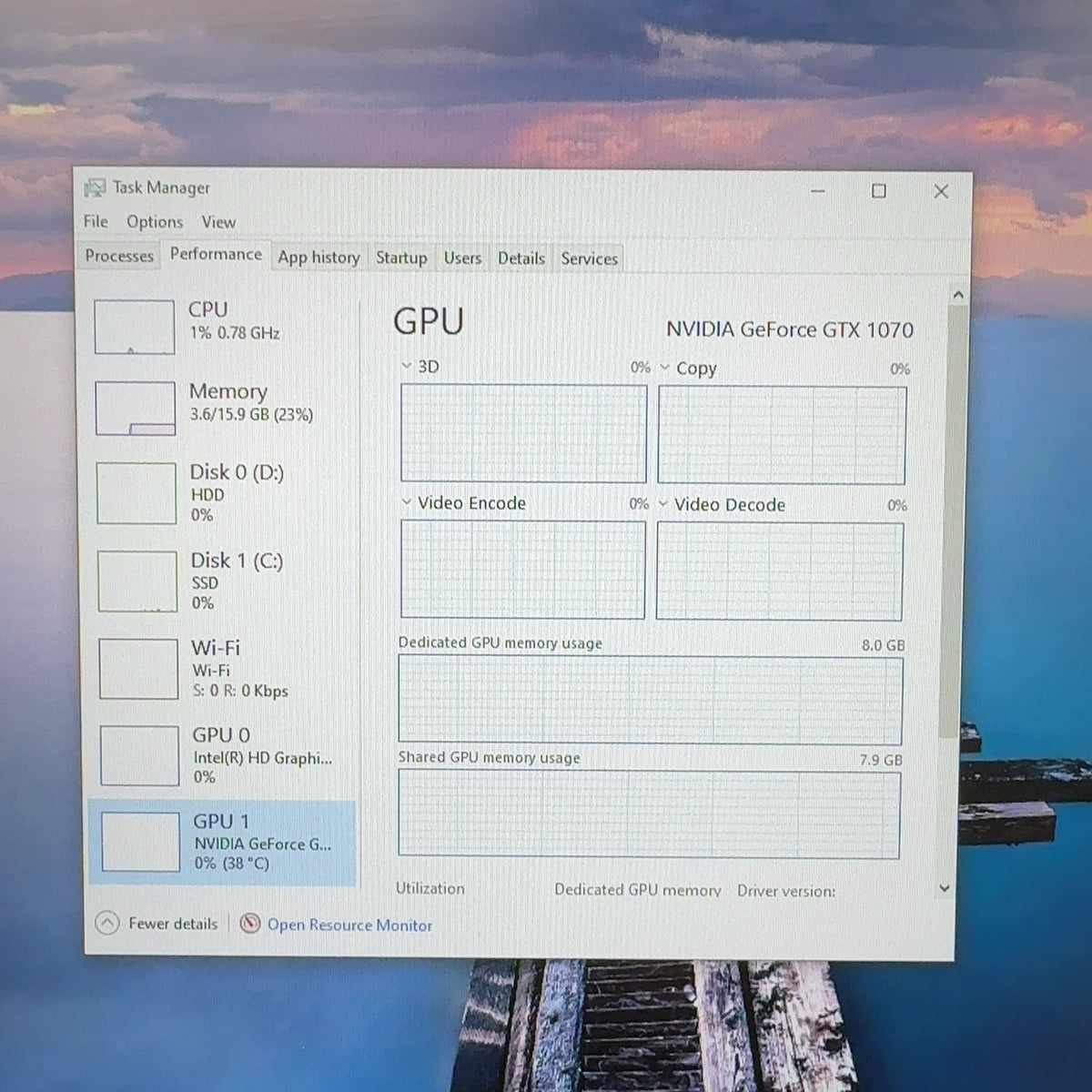The height and width of the screenshot is (1092, 1092).
Task: Click the Fewer details button label
Action: click(173, 924)
